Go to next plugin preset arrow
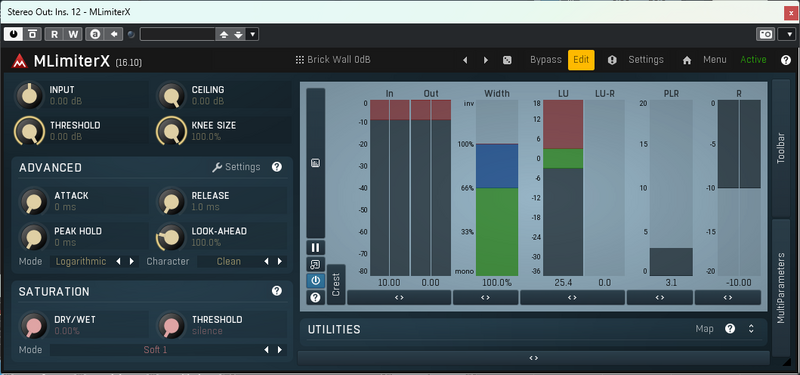 point(486,60)
